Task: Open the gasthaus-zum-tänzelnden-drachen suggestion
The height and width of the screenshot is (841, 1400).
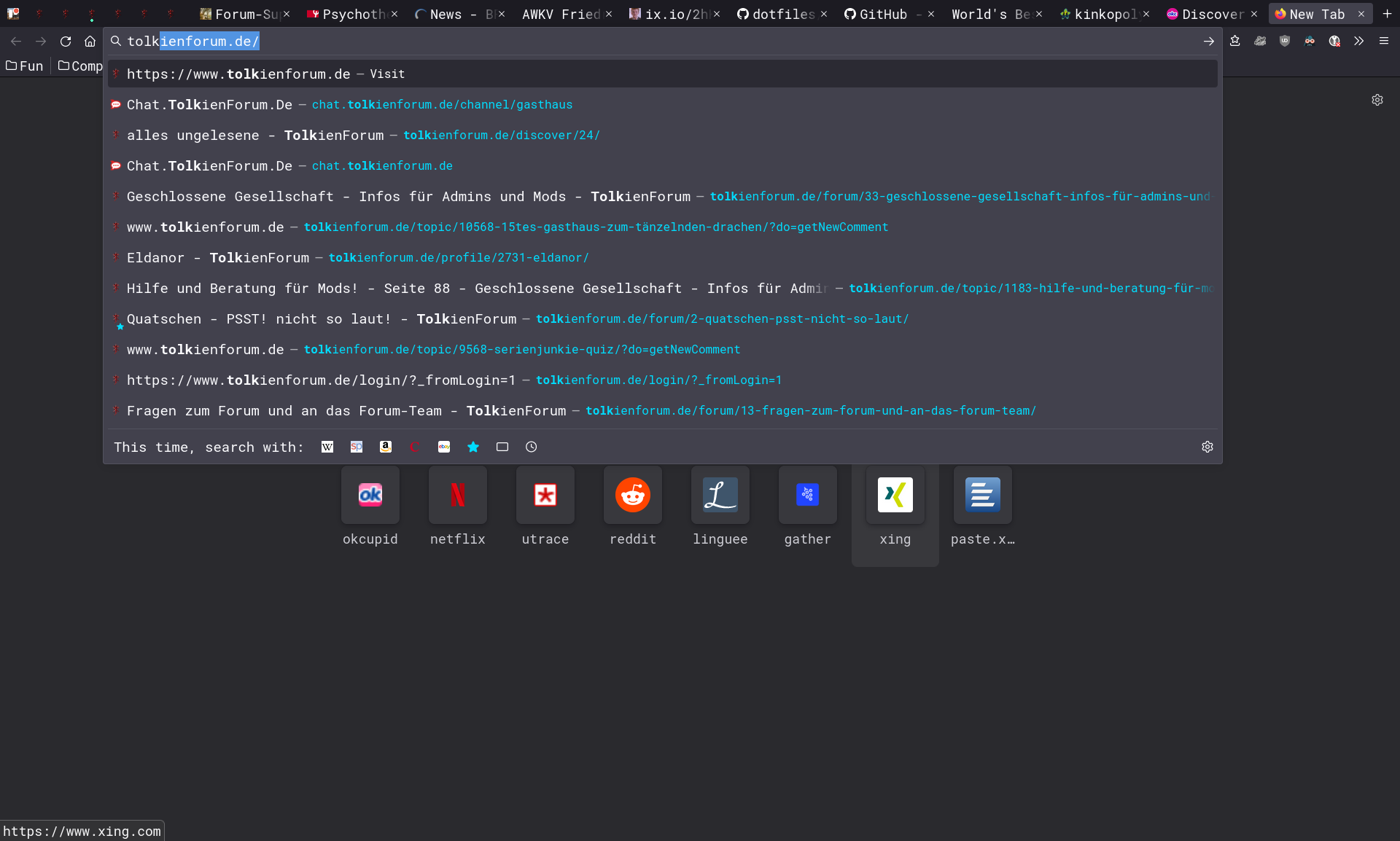Action: (x=662, y=227)
